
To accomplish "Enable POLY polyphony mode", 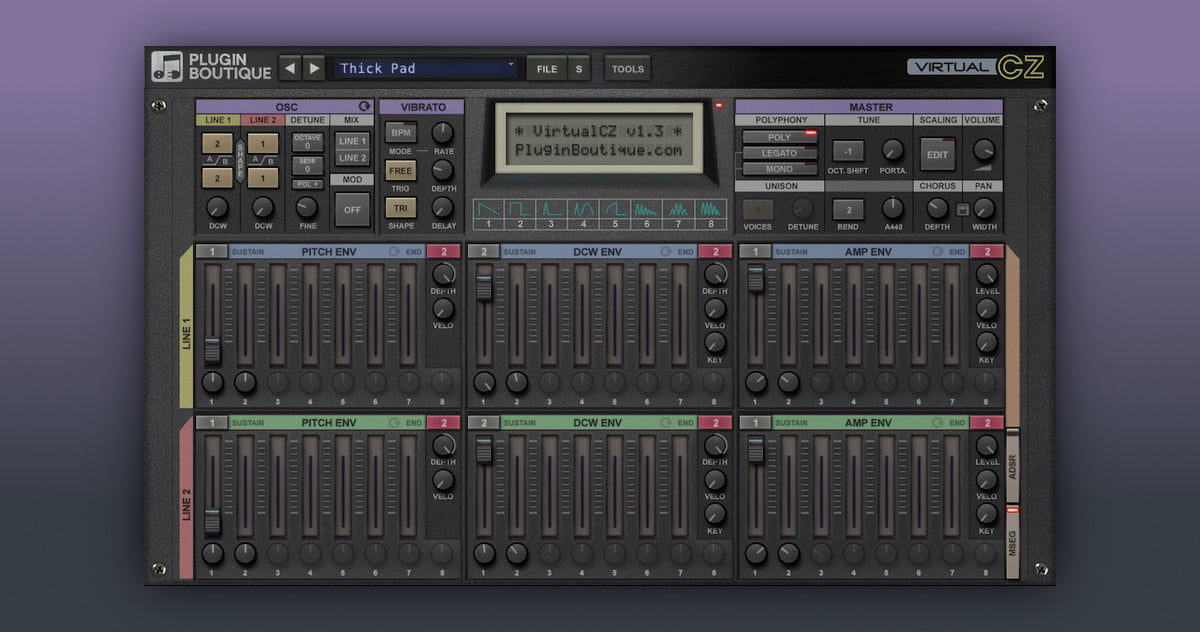I will 780,137.
